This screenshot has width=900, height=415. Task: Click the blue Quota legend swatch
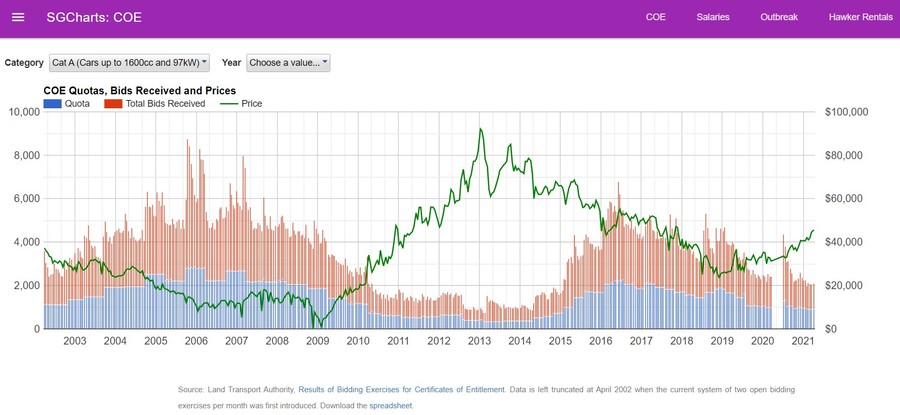point(52,103)
